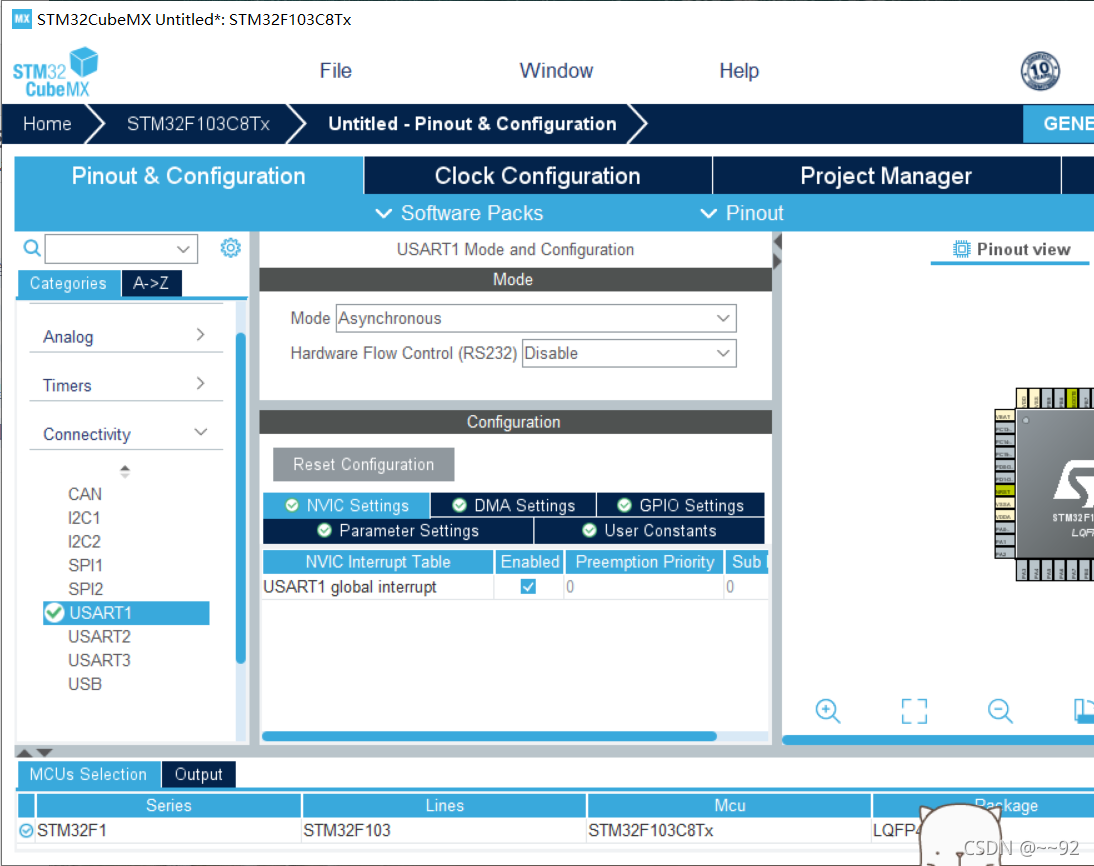
Task: Open the Help menu
Action: pos(739,70)
